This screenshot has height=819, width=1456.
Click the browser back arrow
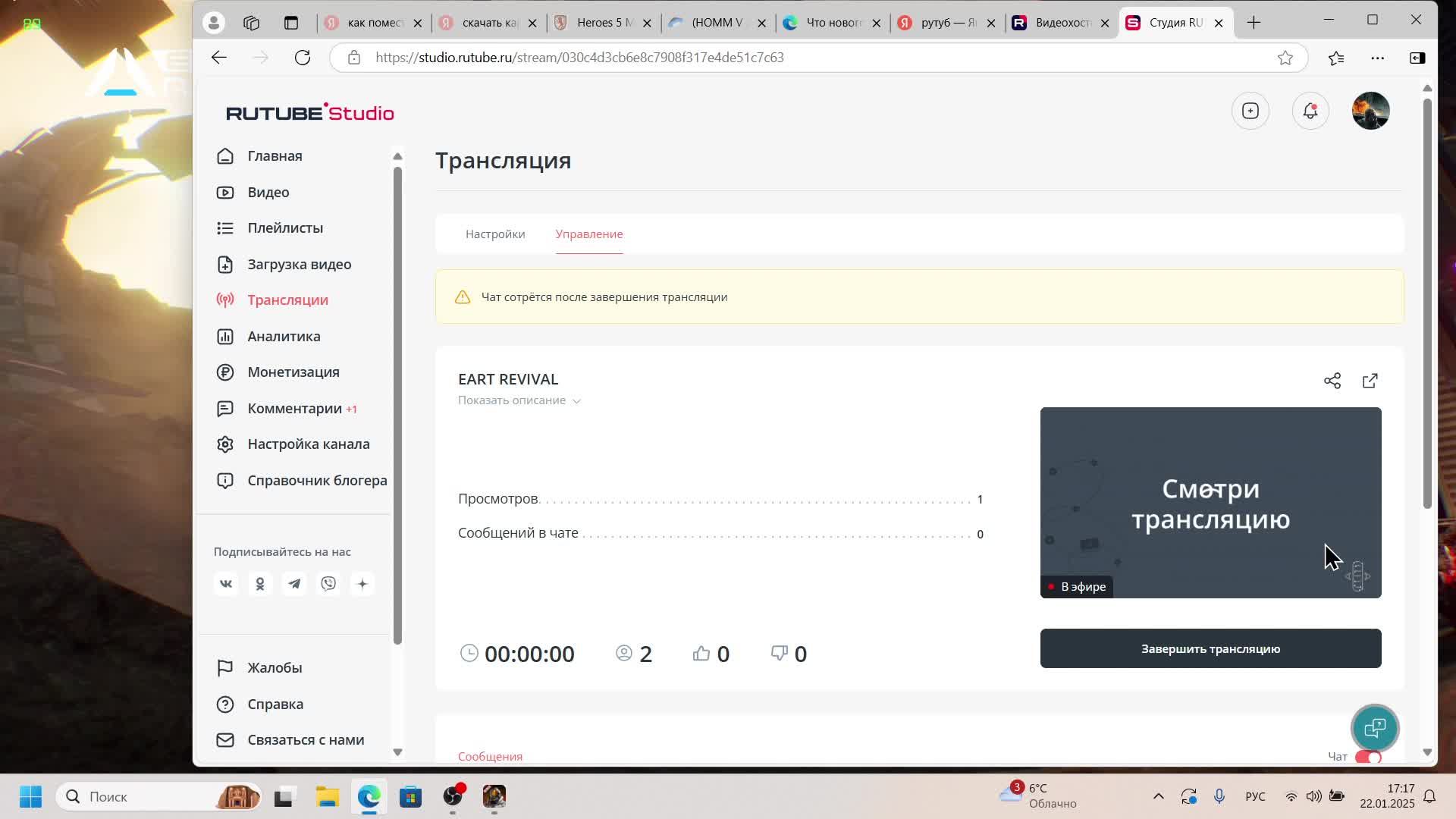point(219,58)
